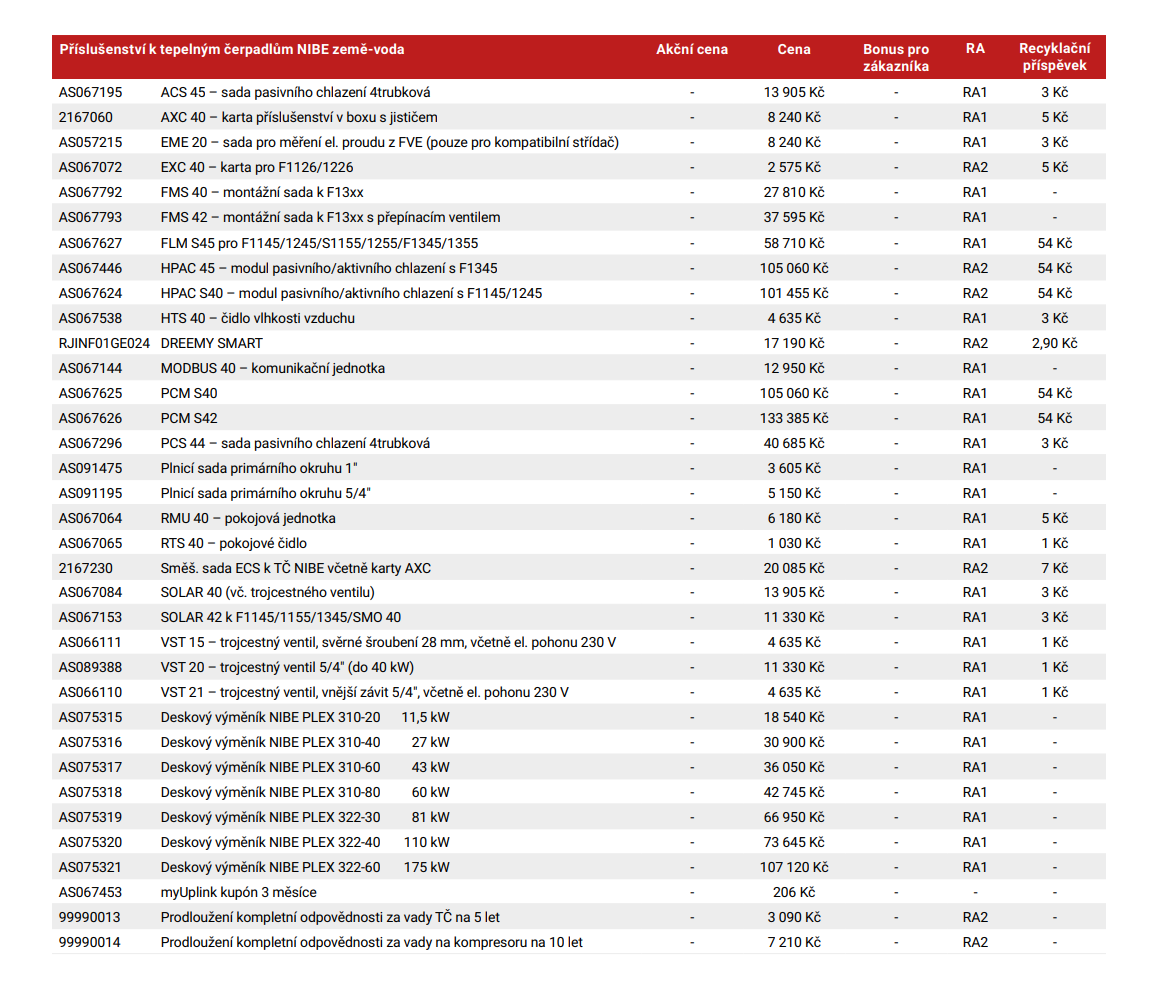1163x992 pixels.
Task: Click price 66 950 Kč
Action: pos(794,818)
